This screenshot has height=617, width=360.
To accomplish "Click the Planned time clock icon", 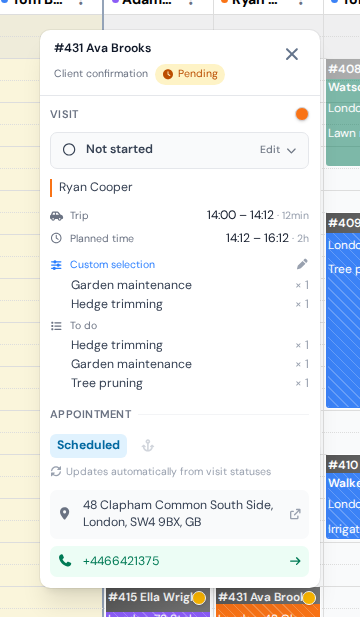I will tap(57, 238).
